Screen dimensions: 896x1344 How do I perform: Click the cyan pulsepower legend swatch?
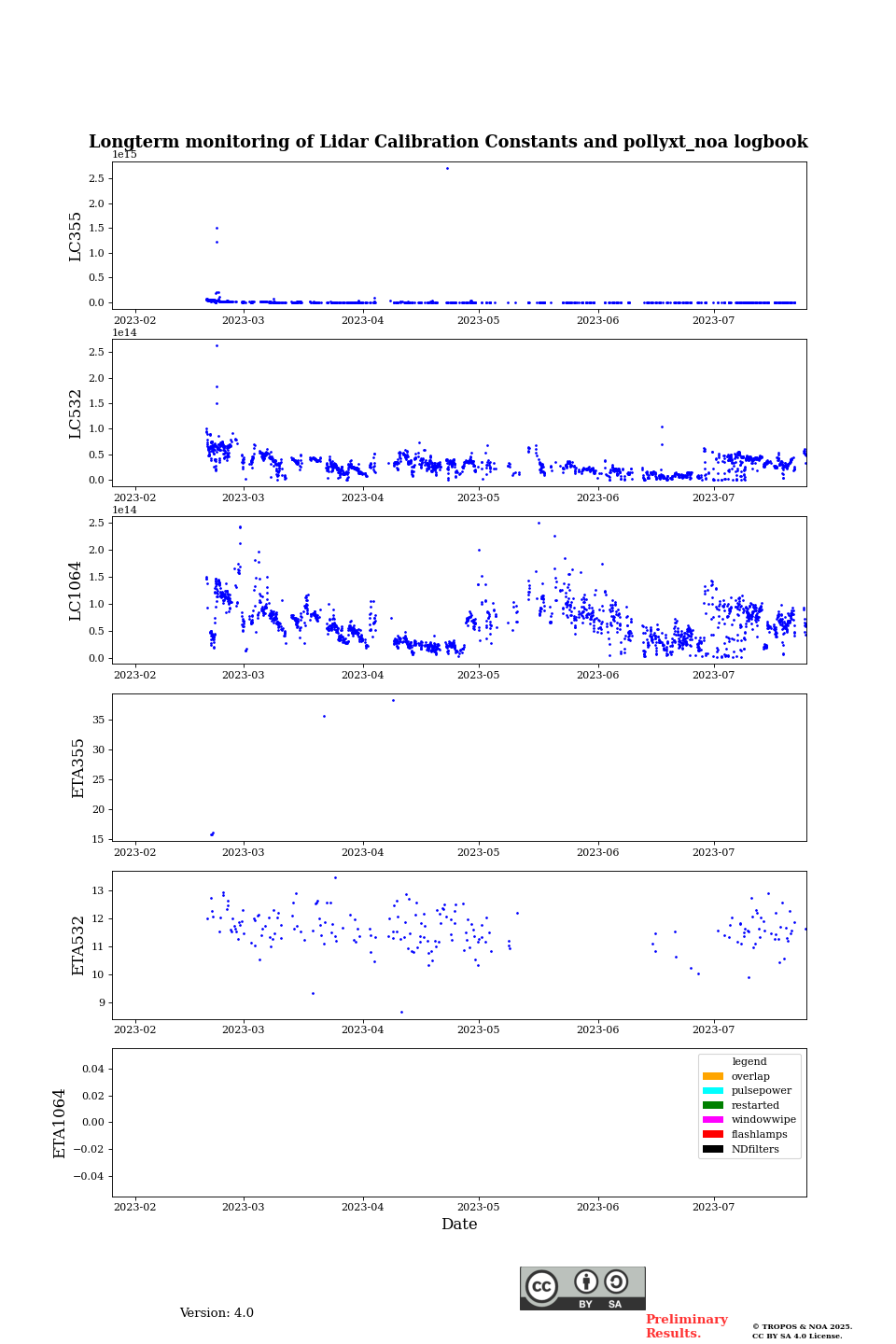pyautogui.click(x=713, y=1091)
